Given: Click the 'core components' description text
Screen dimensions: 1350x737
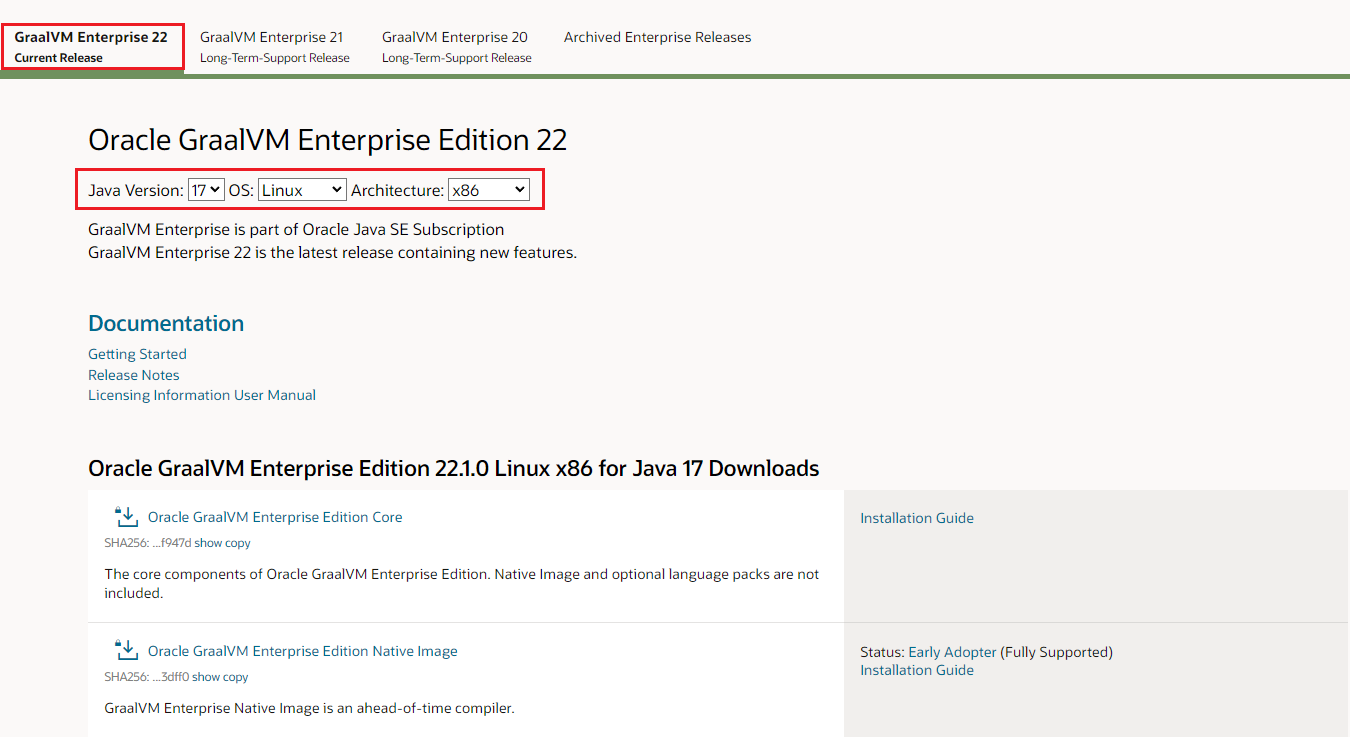Looking at the screenshot, I should click(x=462, y=584).
